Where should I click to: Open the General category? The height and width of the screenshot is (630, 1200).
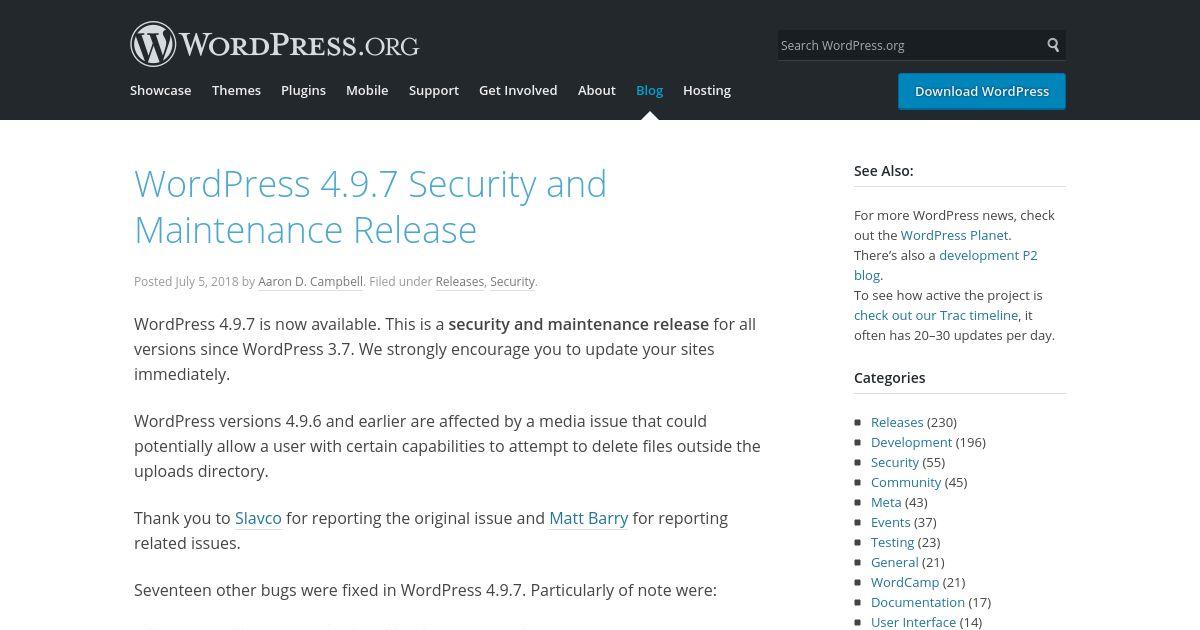[894, 562]
